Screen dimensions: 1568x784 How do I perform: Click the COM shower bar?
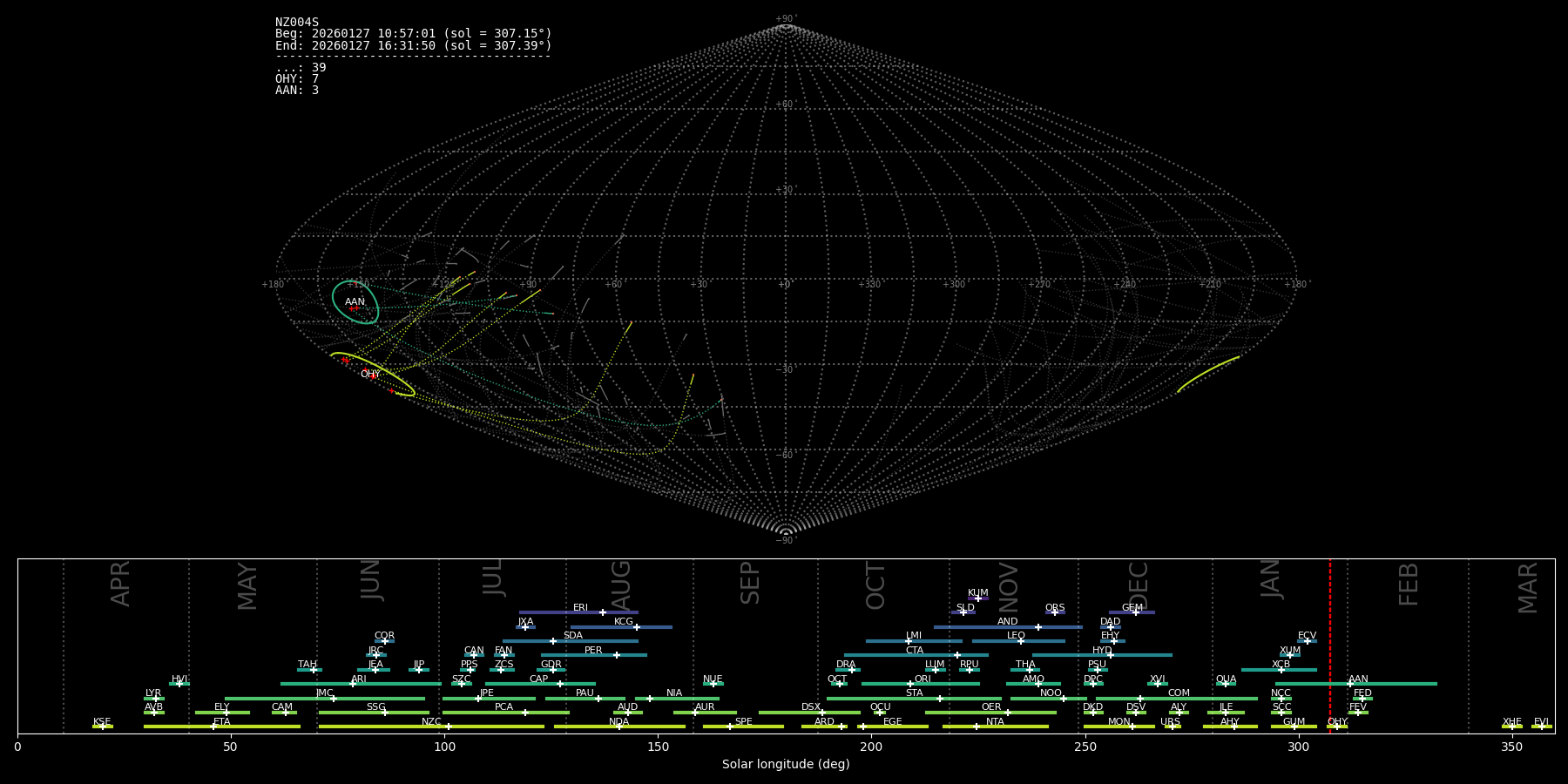tap(1178, 698)
